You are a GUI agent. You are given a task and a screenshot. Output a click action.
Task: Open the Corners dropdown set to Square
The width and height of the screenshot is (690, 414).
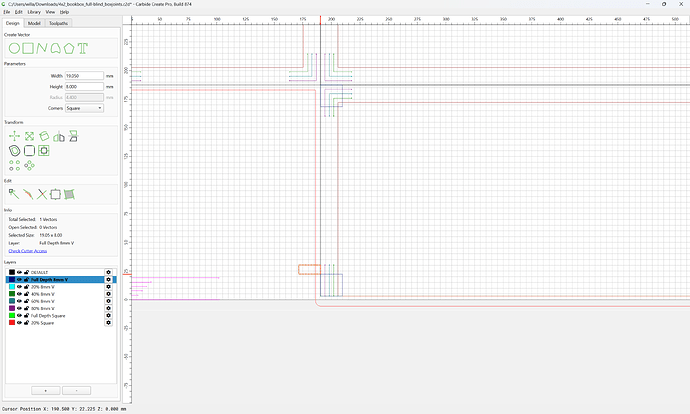[x=84, y=108]
